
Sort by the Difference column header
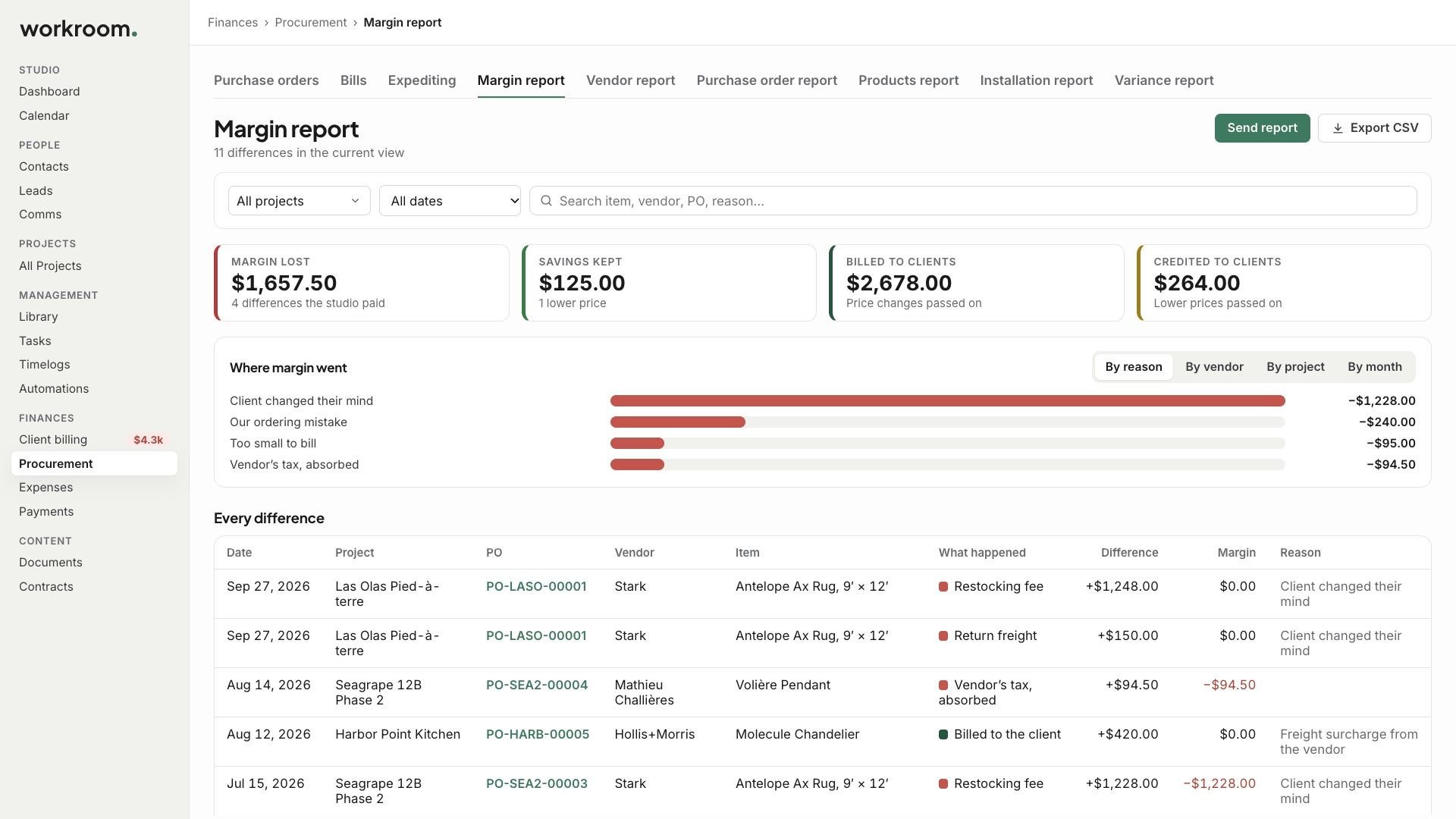tap(1129, 553)
